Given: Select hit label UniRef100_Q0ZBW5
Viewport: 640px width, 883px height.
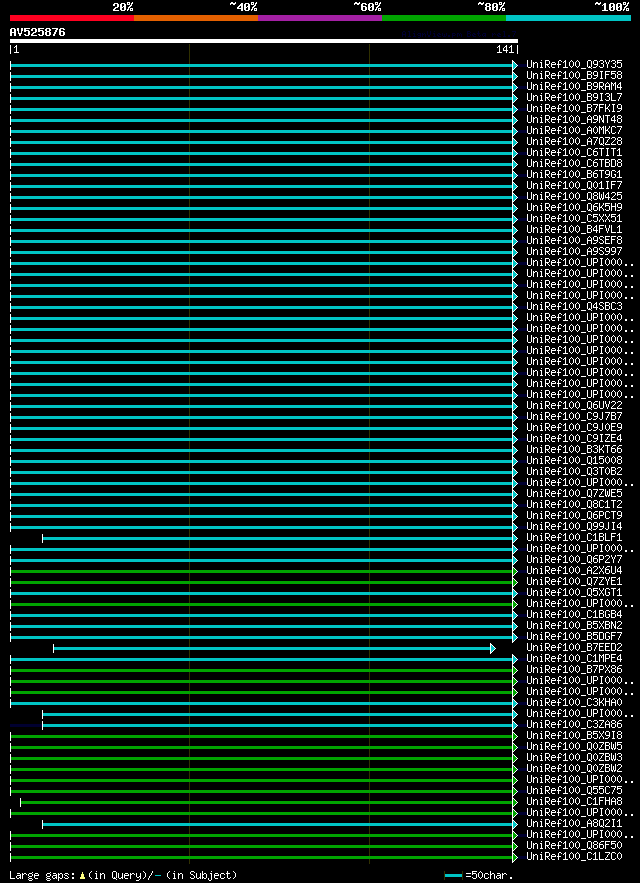Looking at the screenshot, I should click(x=574, y=747).
